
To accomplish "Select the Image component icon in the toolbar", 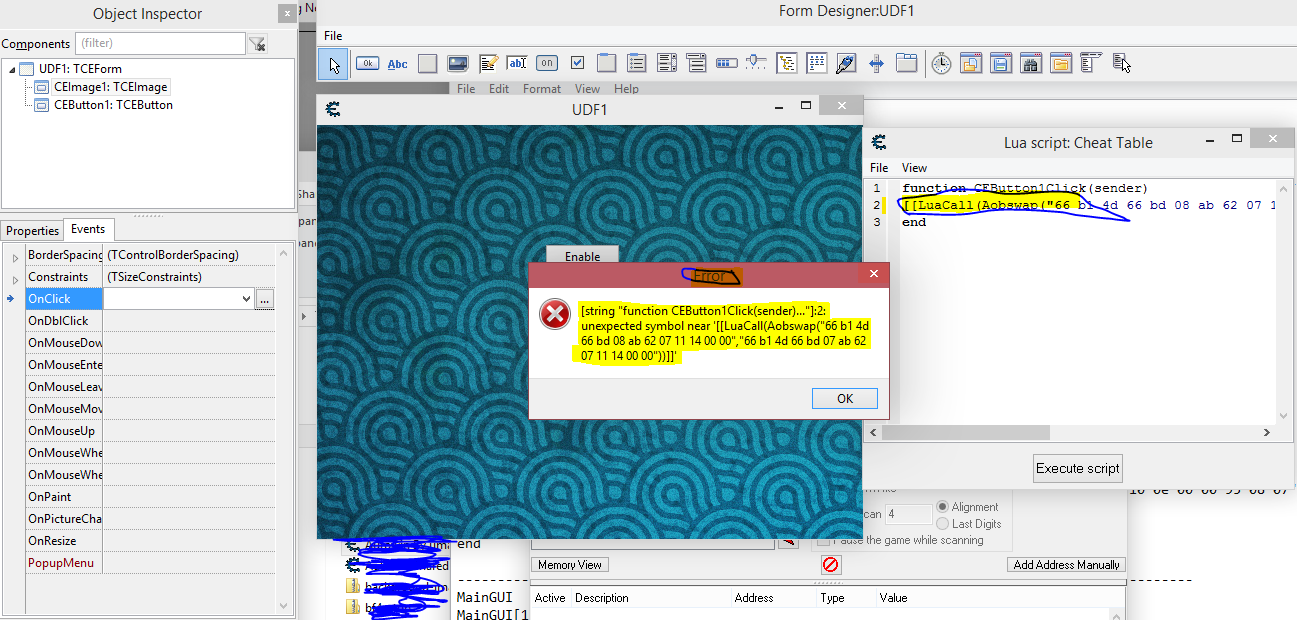I will (x=457, y=64).
